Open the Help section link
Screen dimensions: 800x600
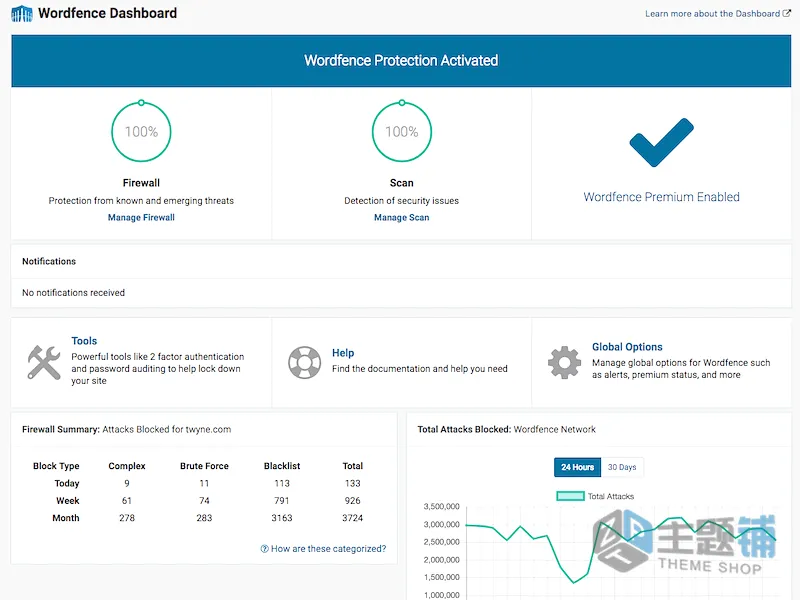343,353
